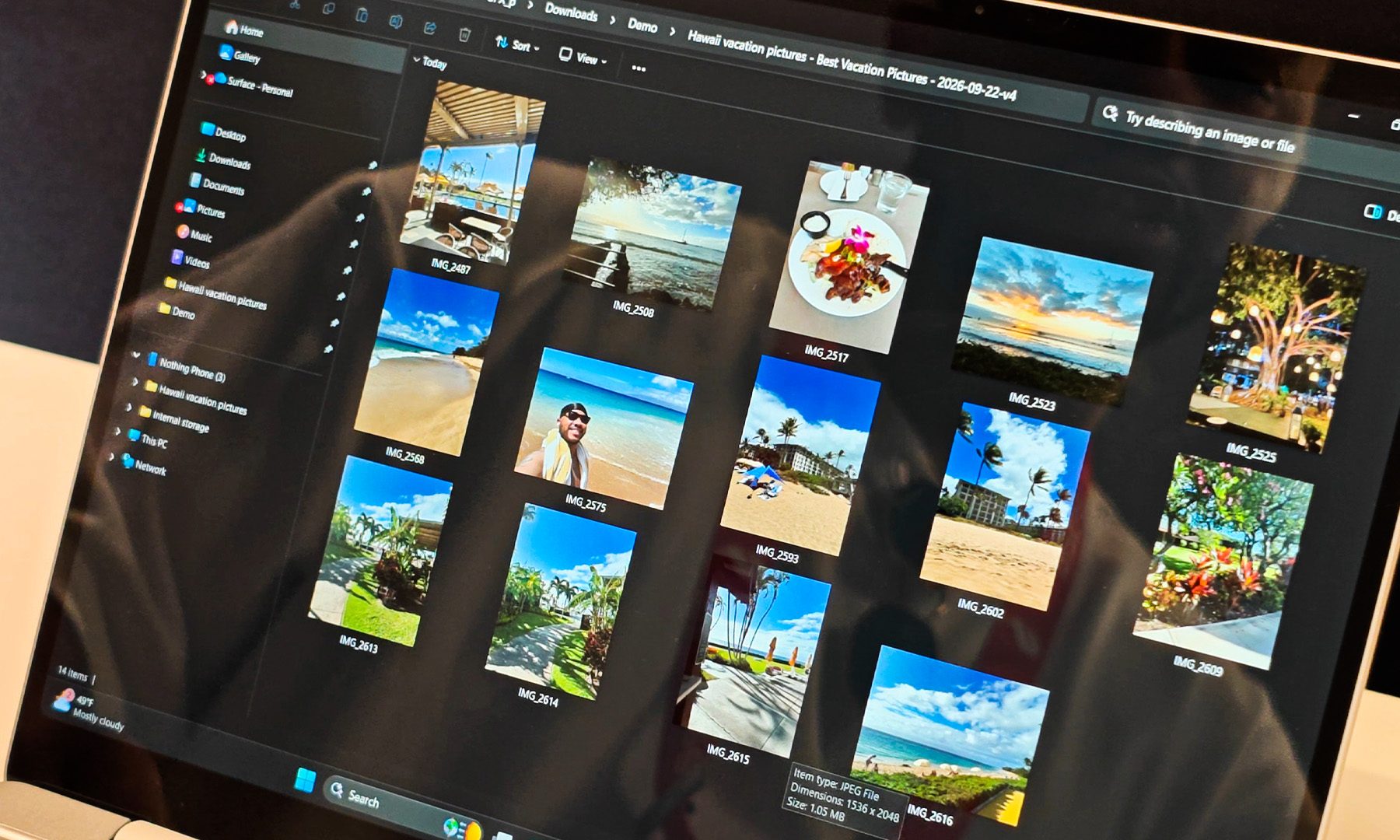Select the Music icon in sidebar
The image size is (1400, 840).
click(183, 232)
